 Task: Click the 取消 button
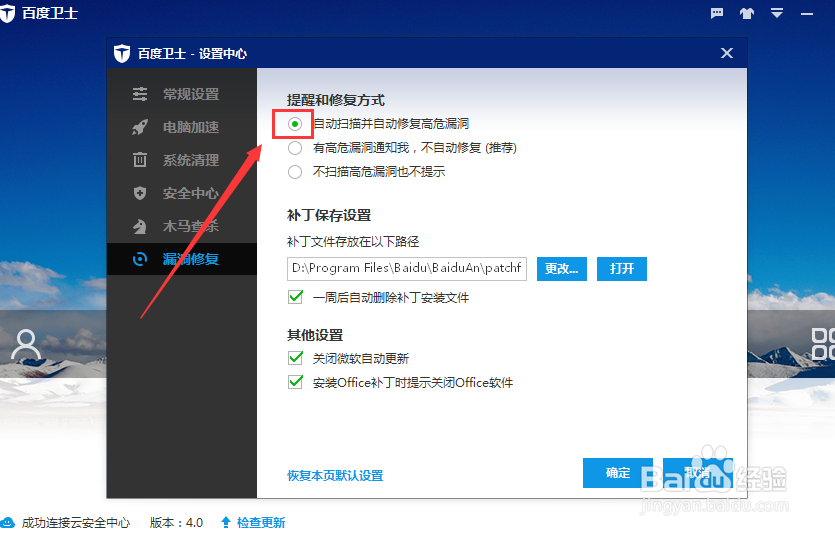(x=698, y=473)
